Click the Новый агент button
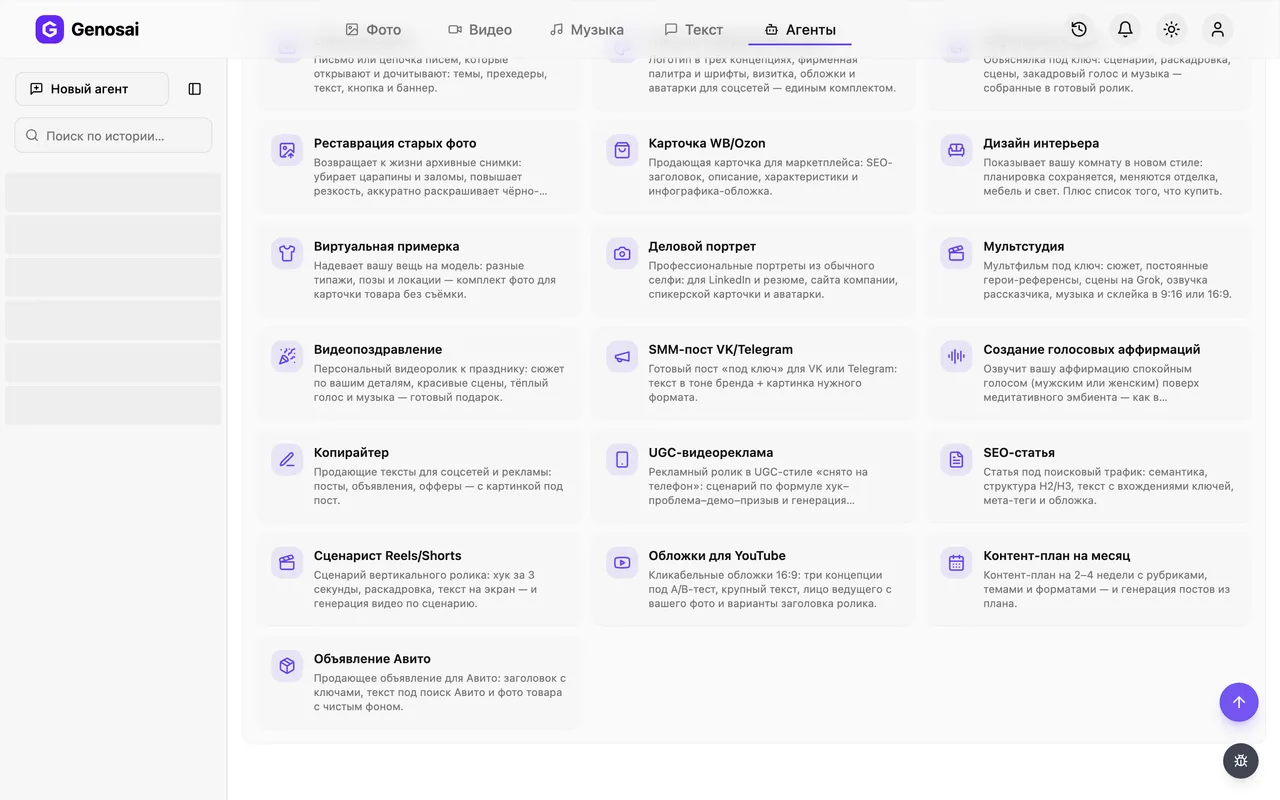Image resolution: width=1280 pixels, height=800 pixels. (x=92, y=89)
